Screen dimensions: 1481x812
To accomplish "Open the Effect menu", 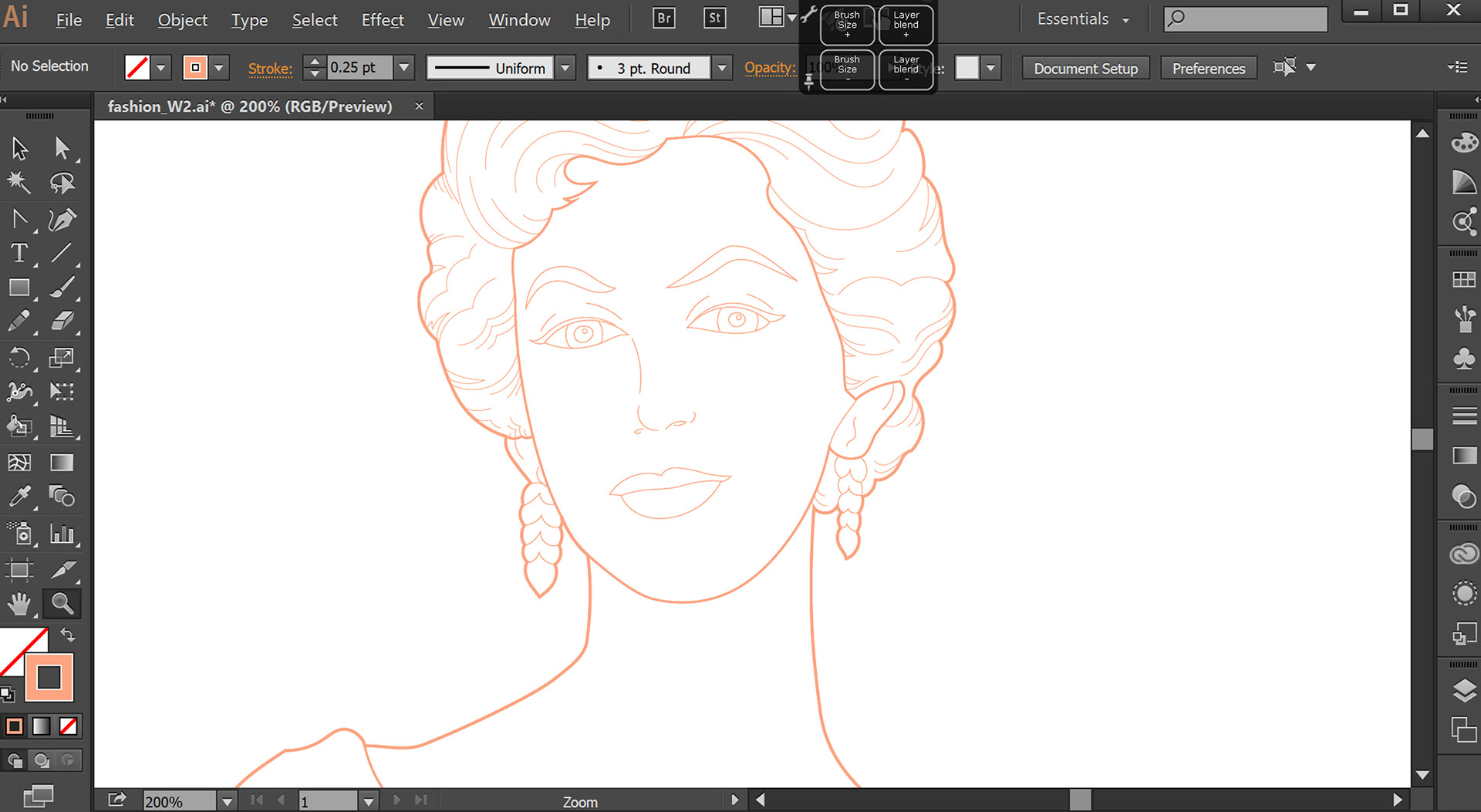I will click(x=383, y=20).
